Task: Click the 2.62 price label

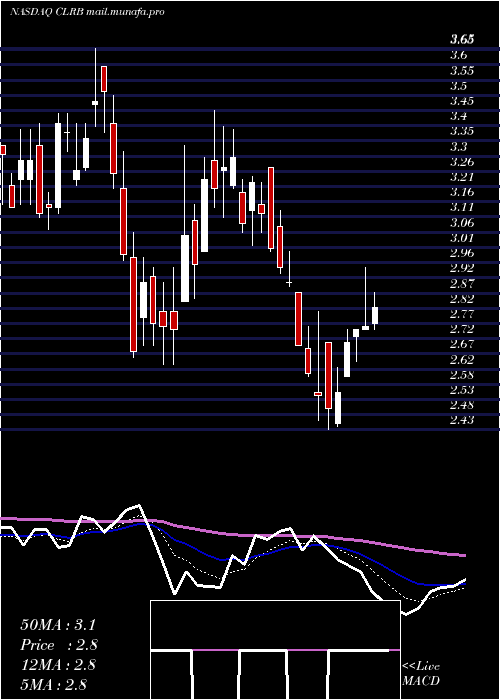Action: tap(462, 359)
